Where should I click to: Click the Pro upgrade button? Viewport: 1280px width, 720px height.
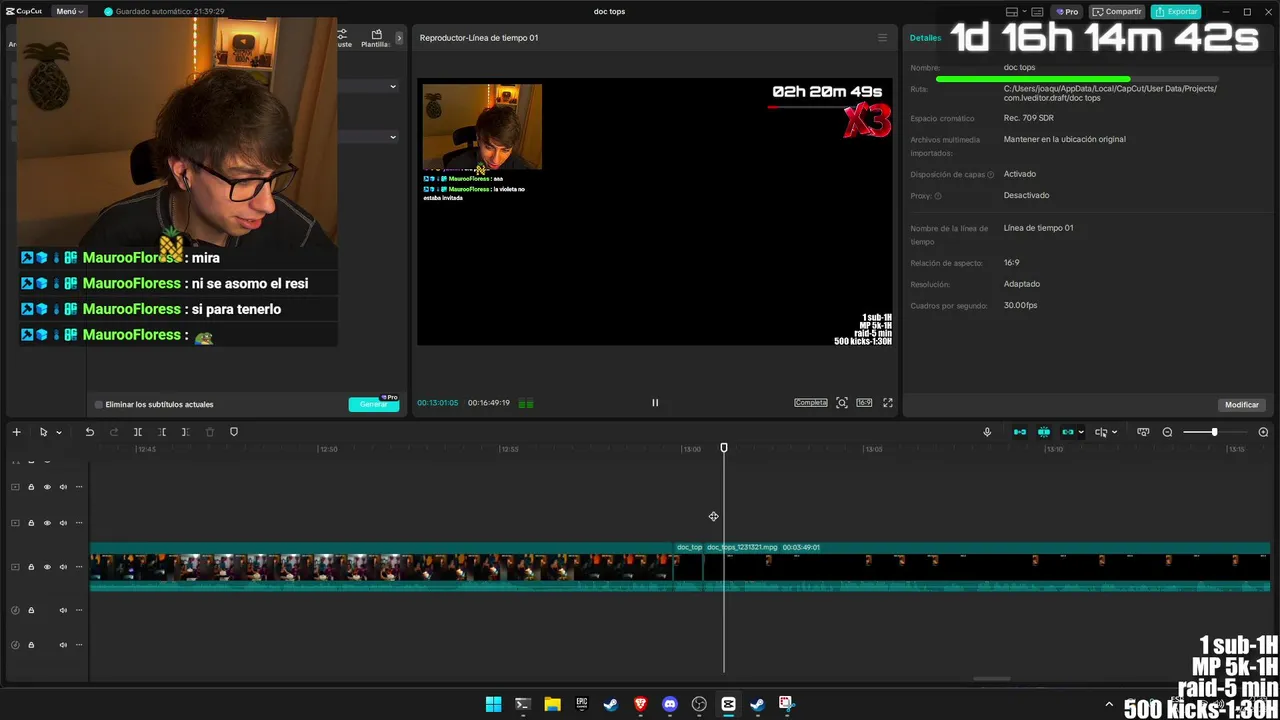tap(1067, 11)
